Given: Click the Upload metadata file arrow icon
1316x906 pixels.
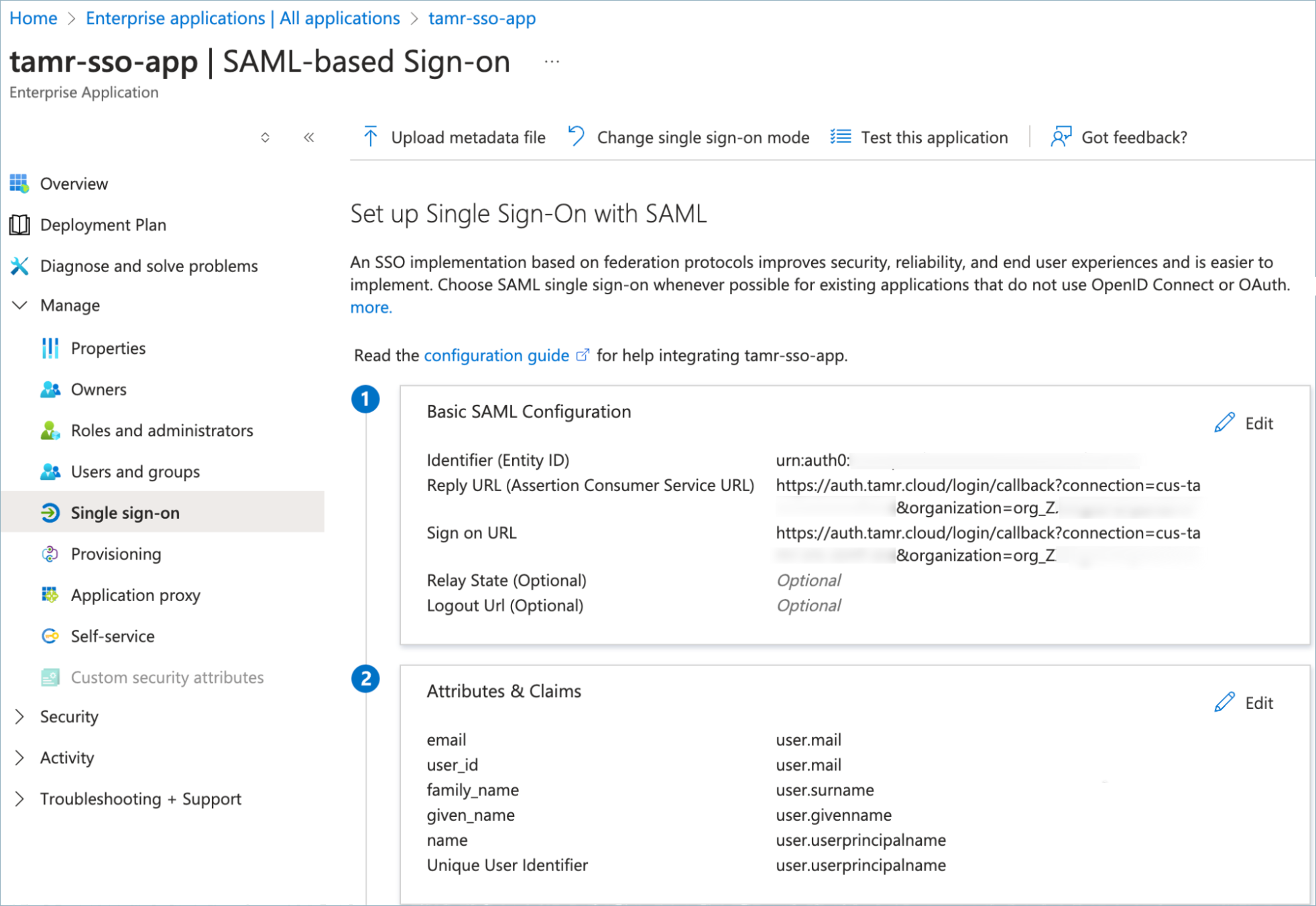Looking at the screenshot, I should coord(370,137).
